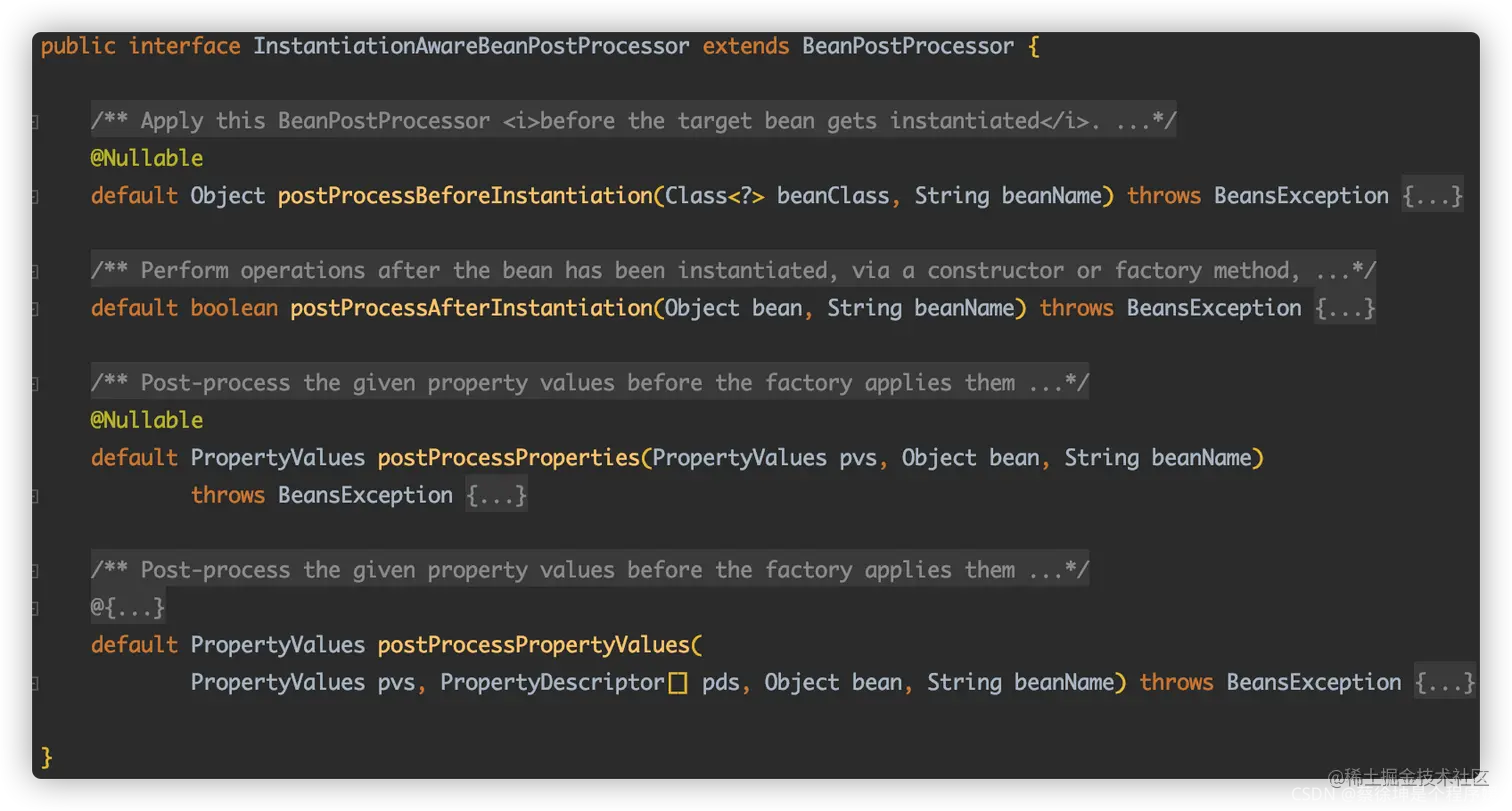Click the method name postProcessAfterInstantiation
Screen dimensions: 1512x811
471,308
